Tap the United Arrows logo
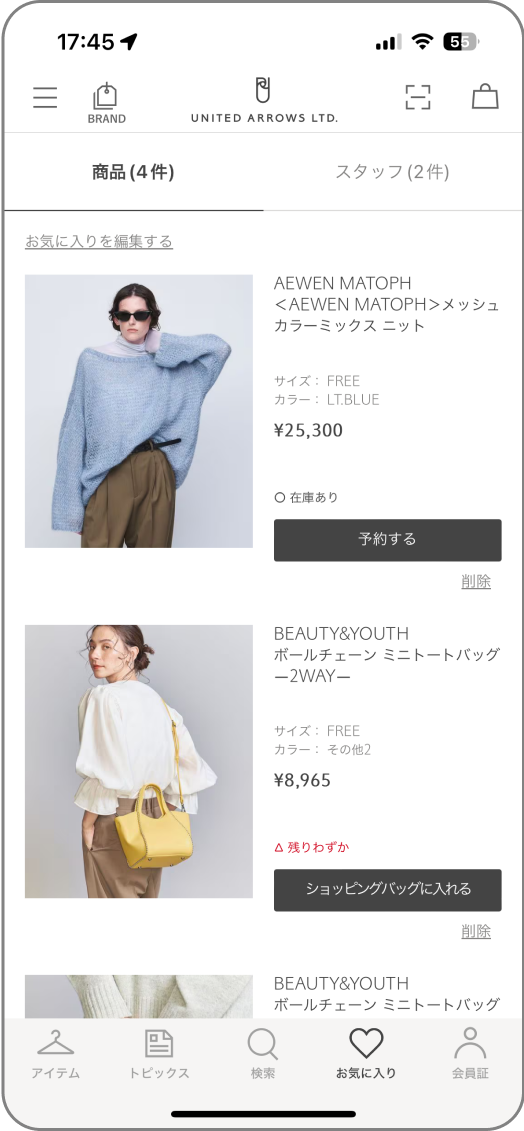 (x=264, y=101)
